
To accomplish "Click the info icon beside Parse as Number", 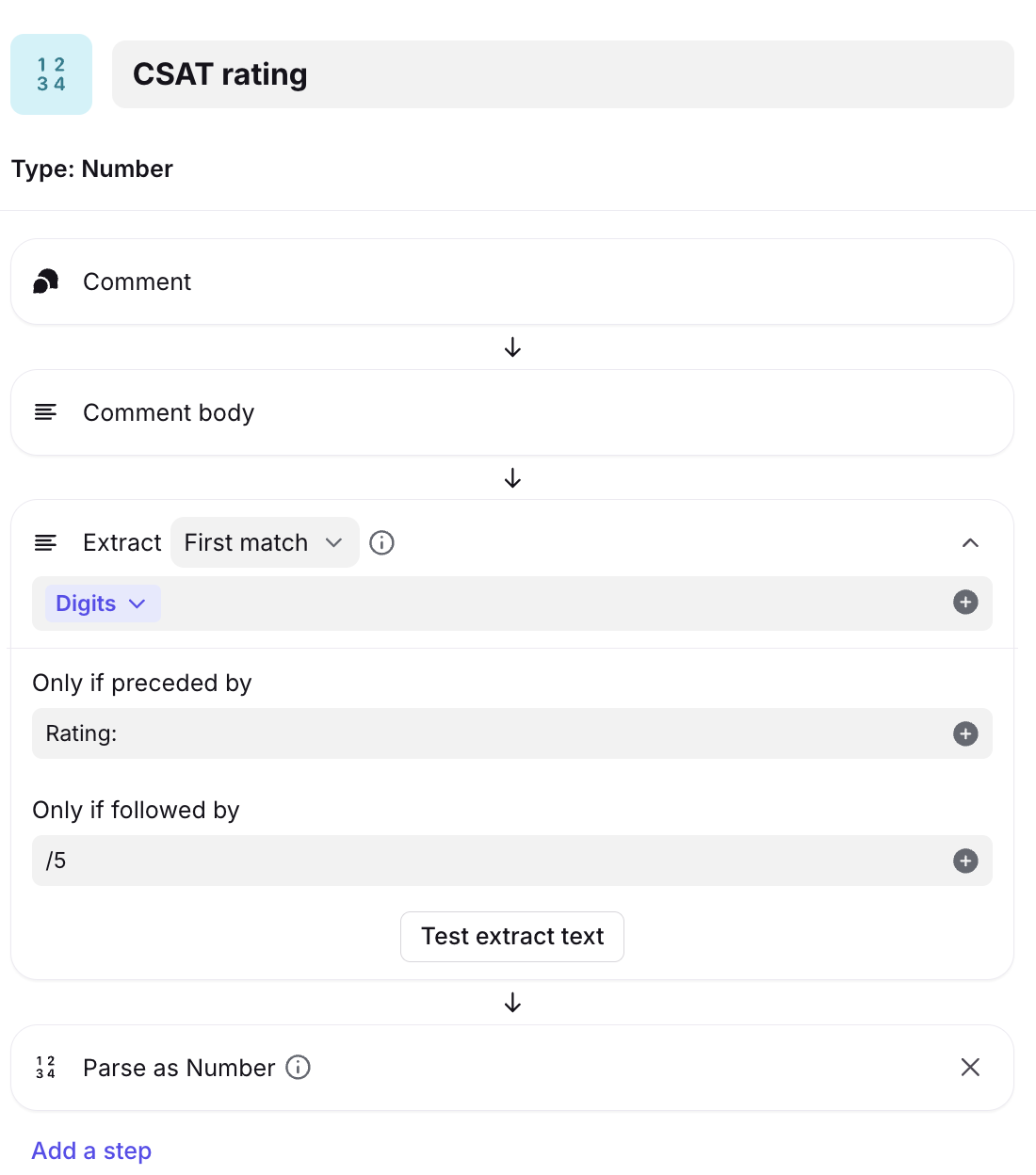I will pyautogui.click(x=298, y=1067).
